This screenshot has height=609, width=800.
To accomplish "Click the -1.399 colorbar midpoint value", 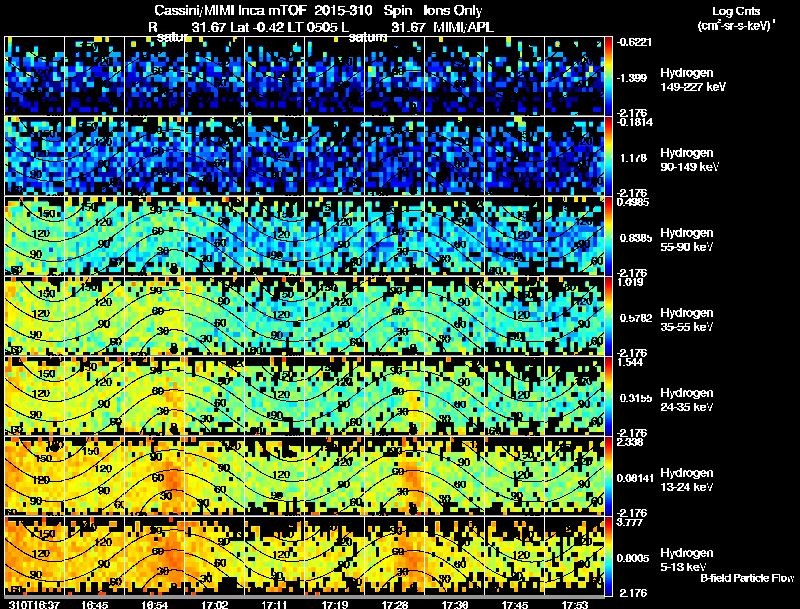I will point(632,78).
